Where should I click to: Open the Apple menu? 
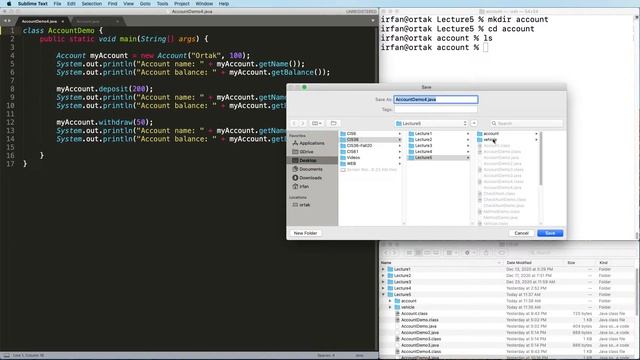9,4
